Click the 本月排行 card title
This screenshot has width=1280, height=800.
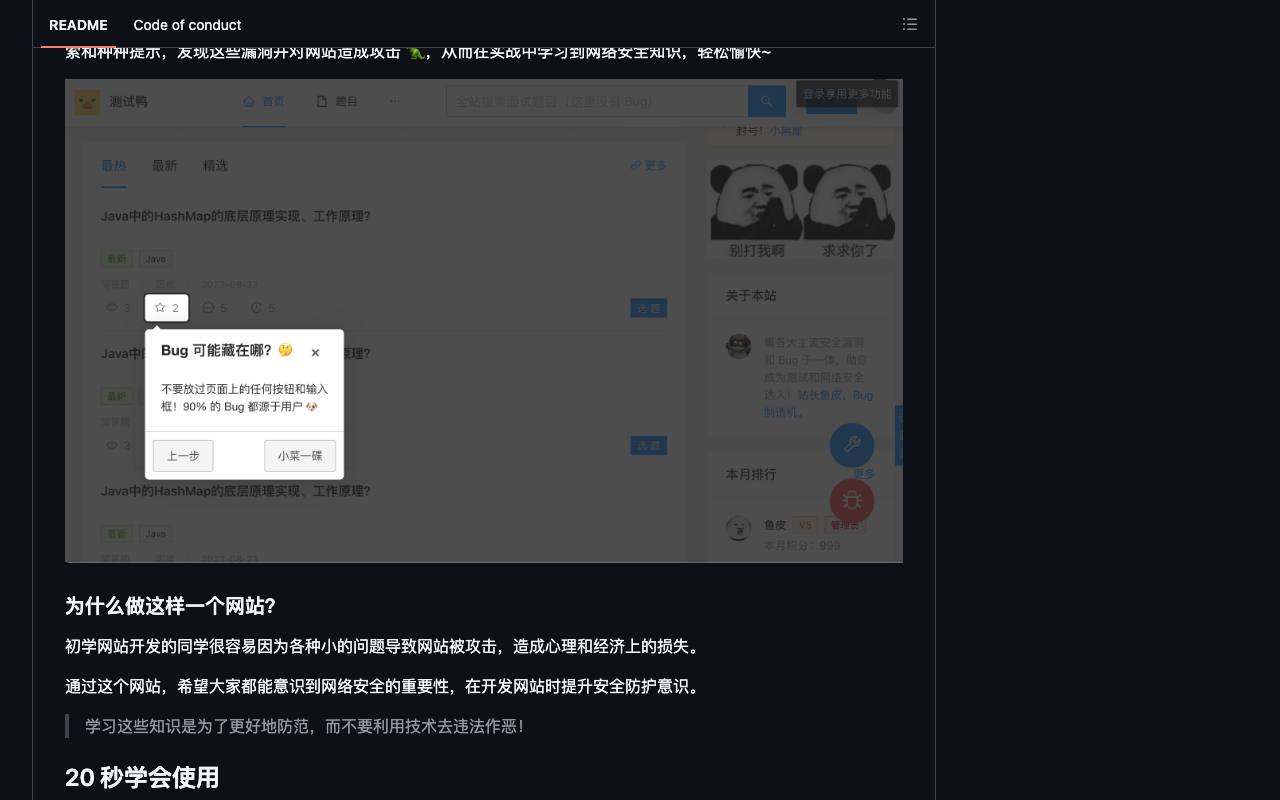pos(751,474)
